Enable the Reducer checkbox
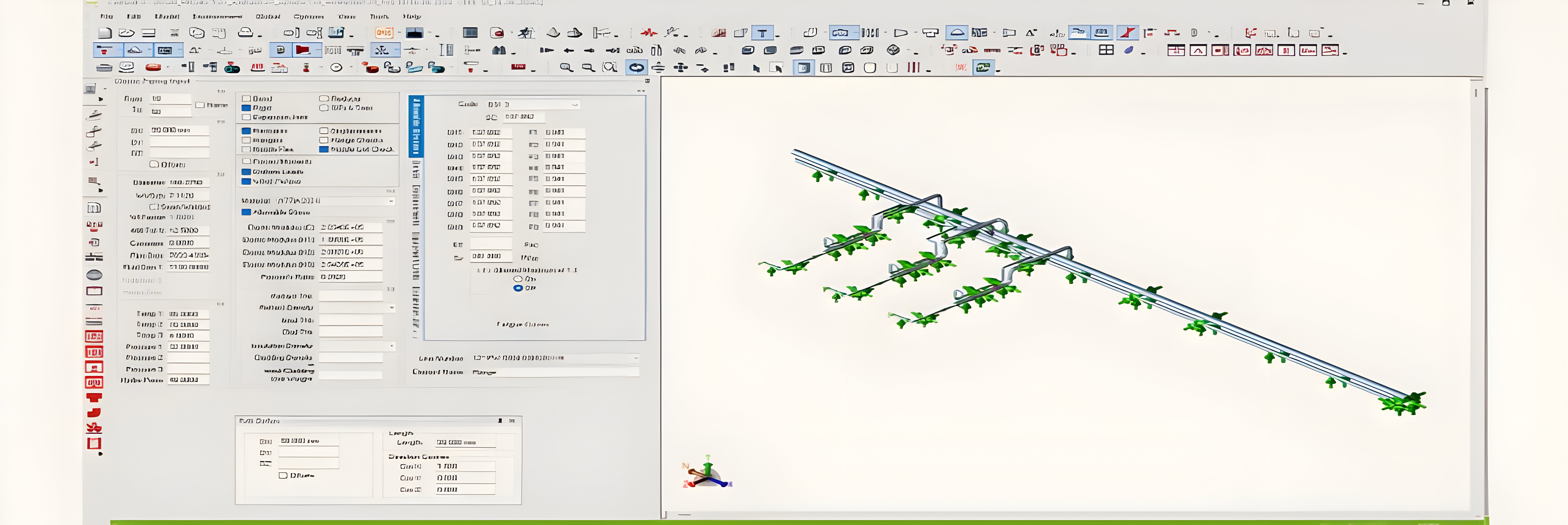This screenshot has width=1568, height=525. pos(324,99)
